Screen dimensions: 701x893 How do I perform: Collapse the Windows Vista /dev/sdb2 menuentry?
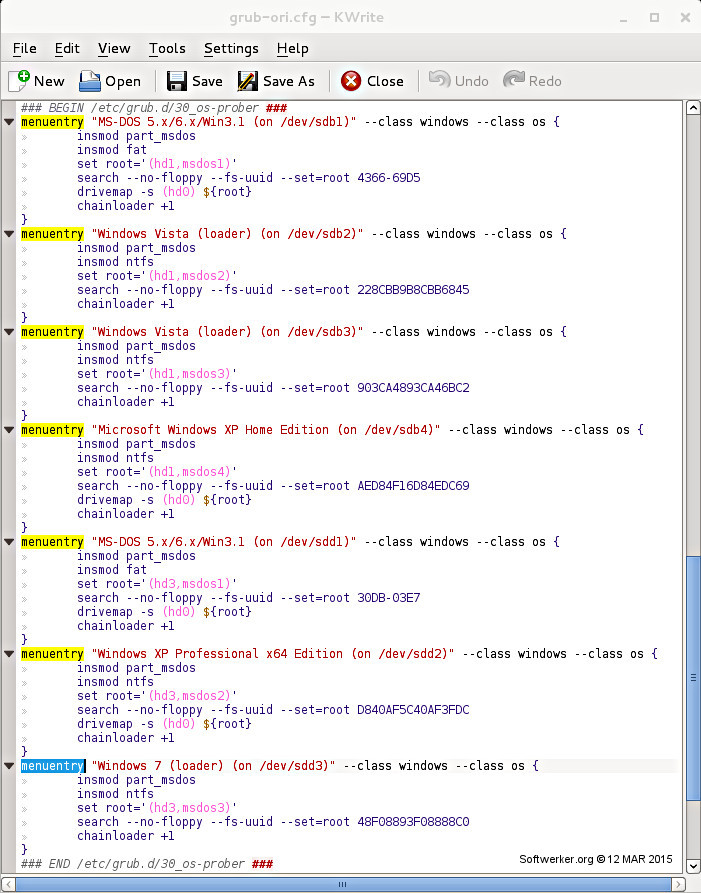pos(9,234)
